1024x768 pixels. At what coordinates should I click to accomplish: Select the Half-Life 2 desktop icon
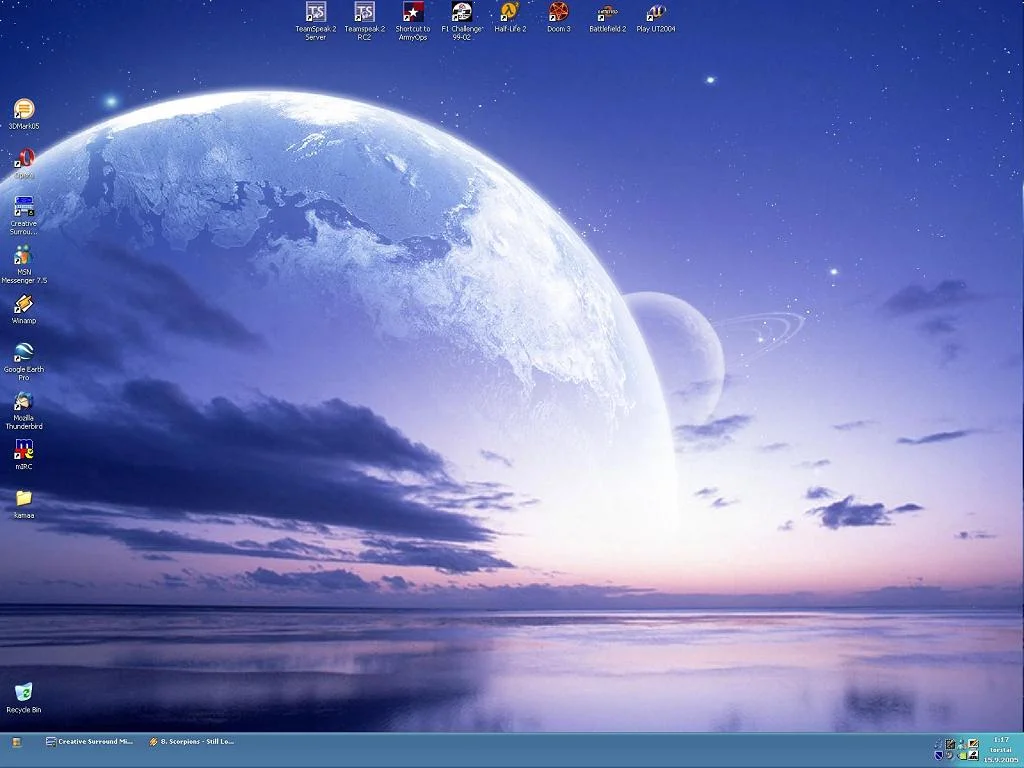[x=510, y=13]
